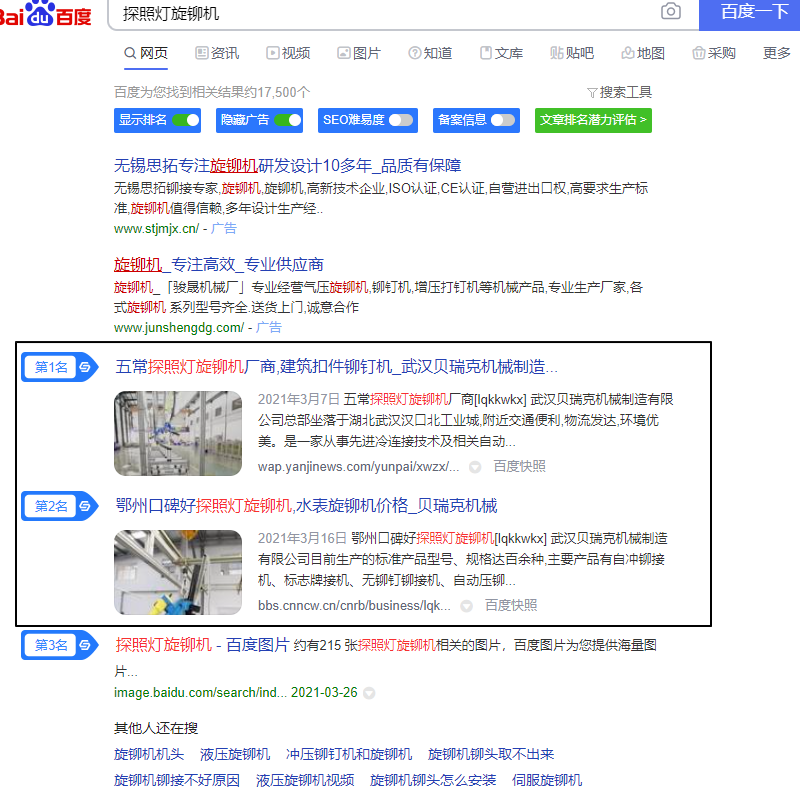The height and width of the screenshot is (800, 800).
Task: Click related search 冲压铆钉机和旋铆机
Action: click(349, 755)
